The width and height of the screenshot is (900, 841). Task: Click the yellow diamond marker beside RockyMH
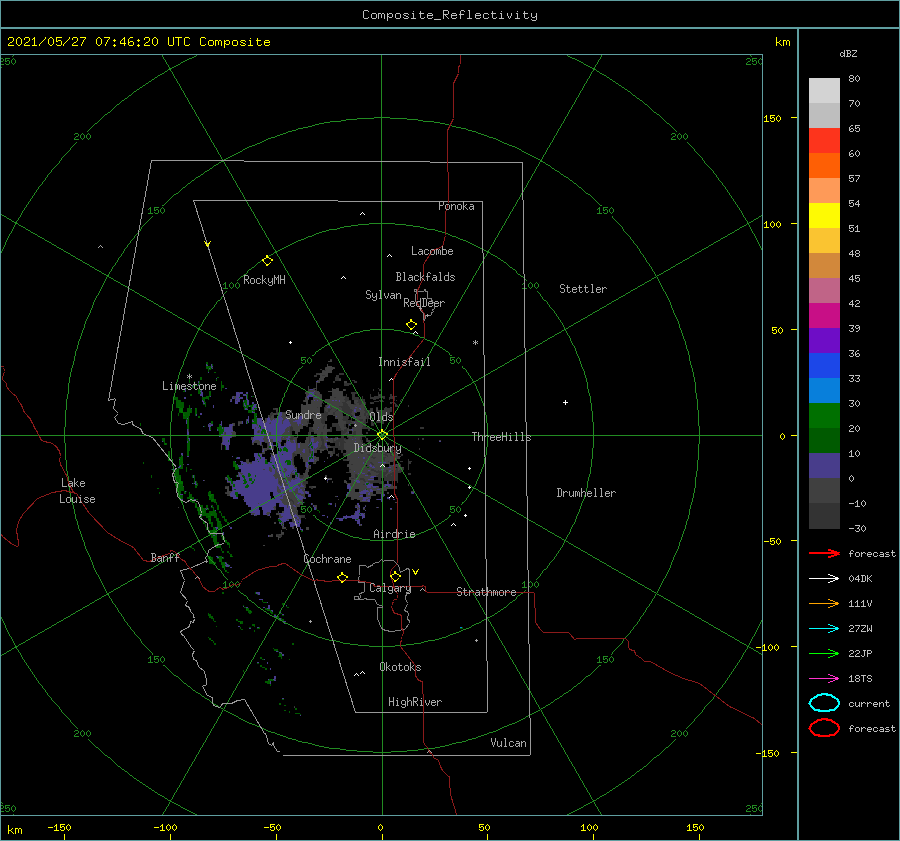(x=267, y=261)
